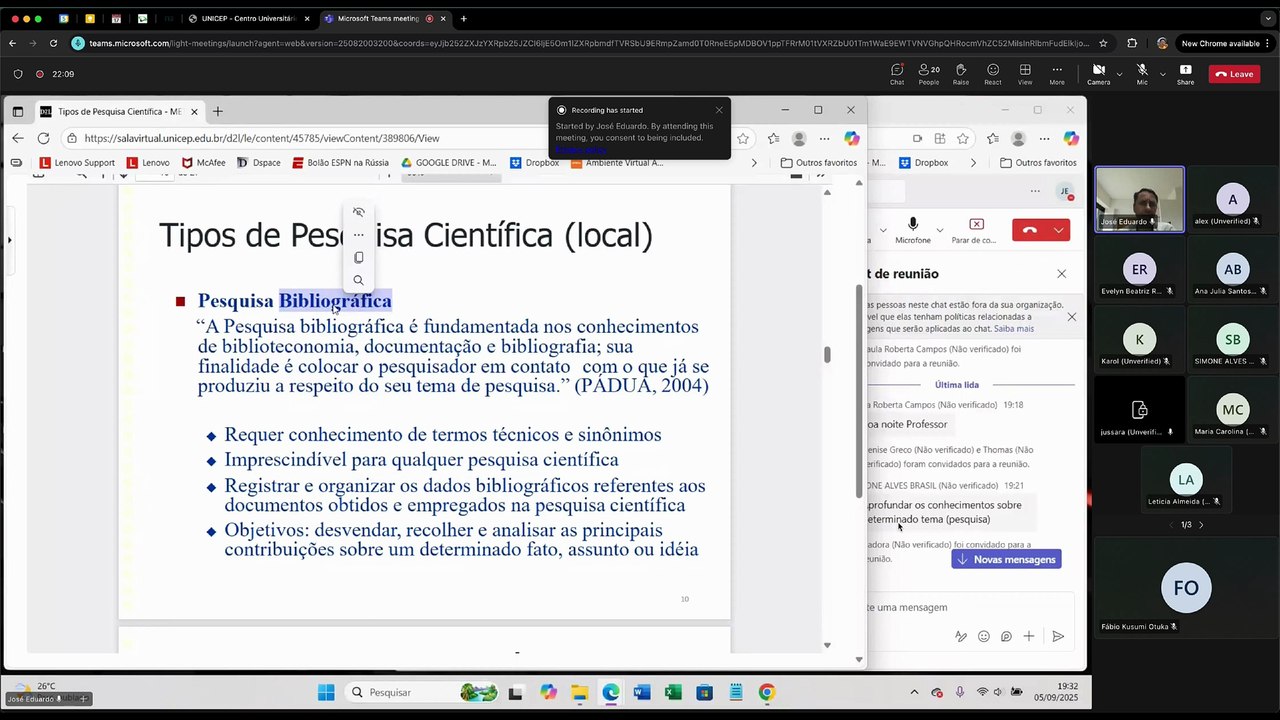
Task: Click the plus attach icon in chat
Action: pyautogui.click(x=1028, y=636)
